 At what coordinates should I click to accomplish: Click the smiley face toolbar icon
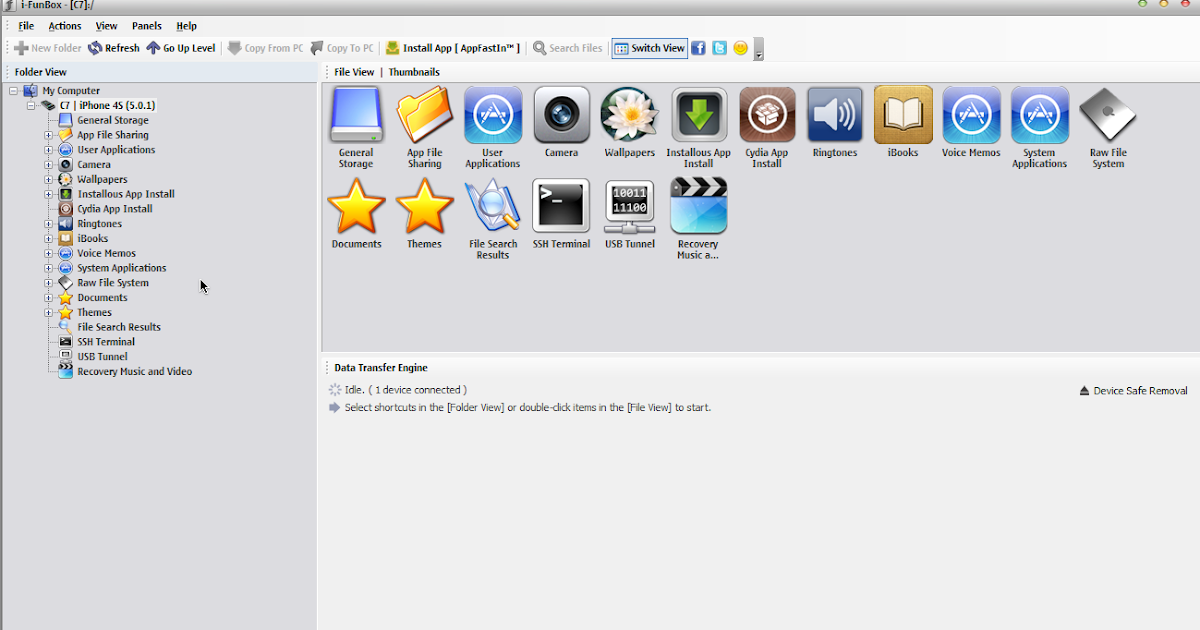(741, 48)
